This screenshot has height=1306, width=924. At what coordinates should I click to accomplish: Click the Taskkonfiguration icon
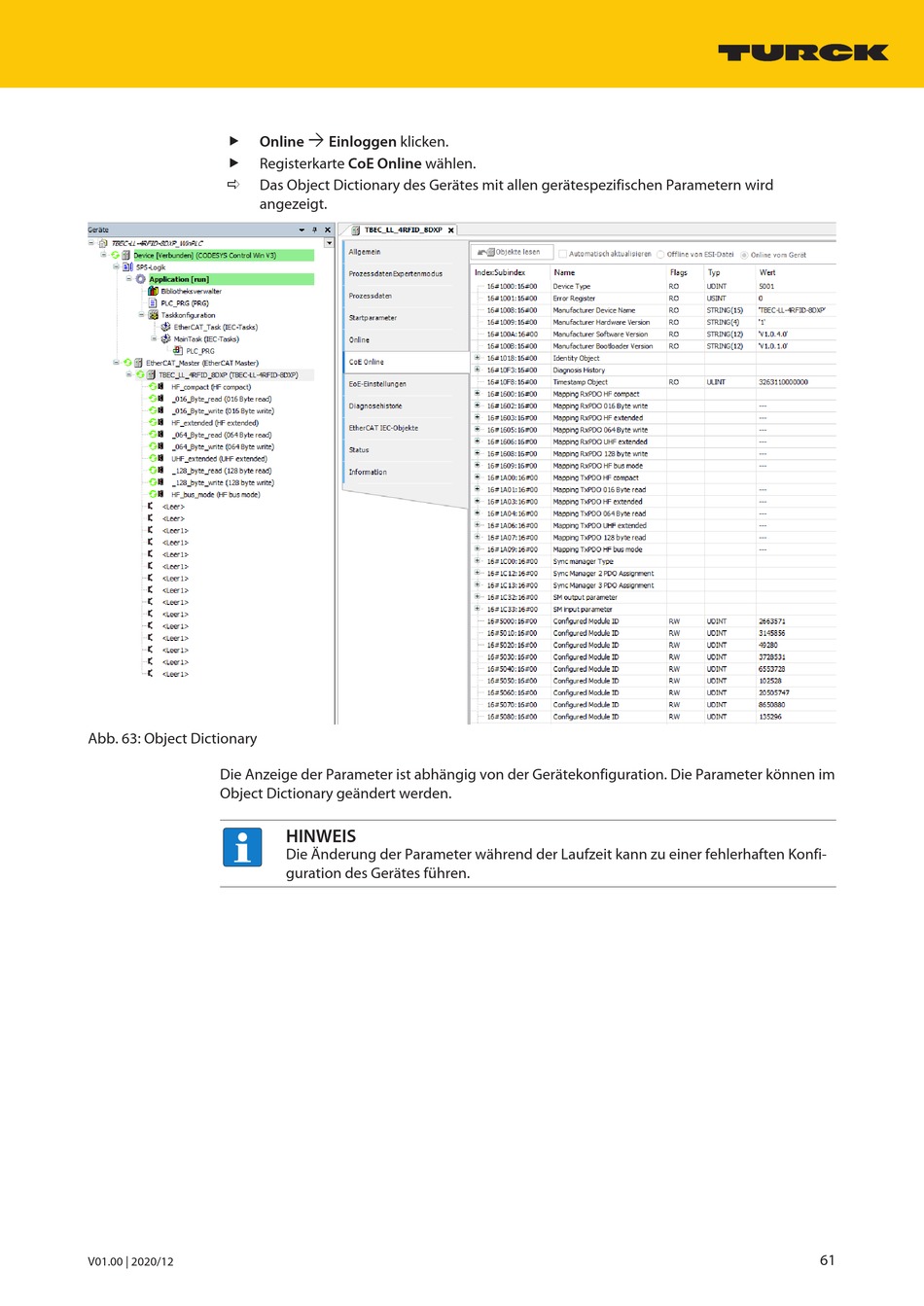coord(153,315)
